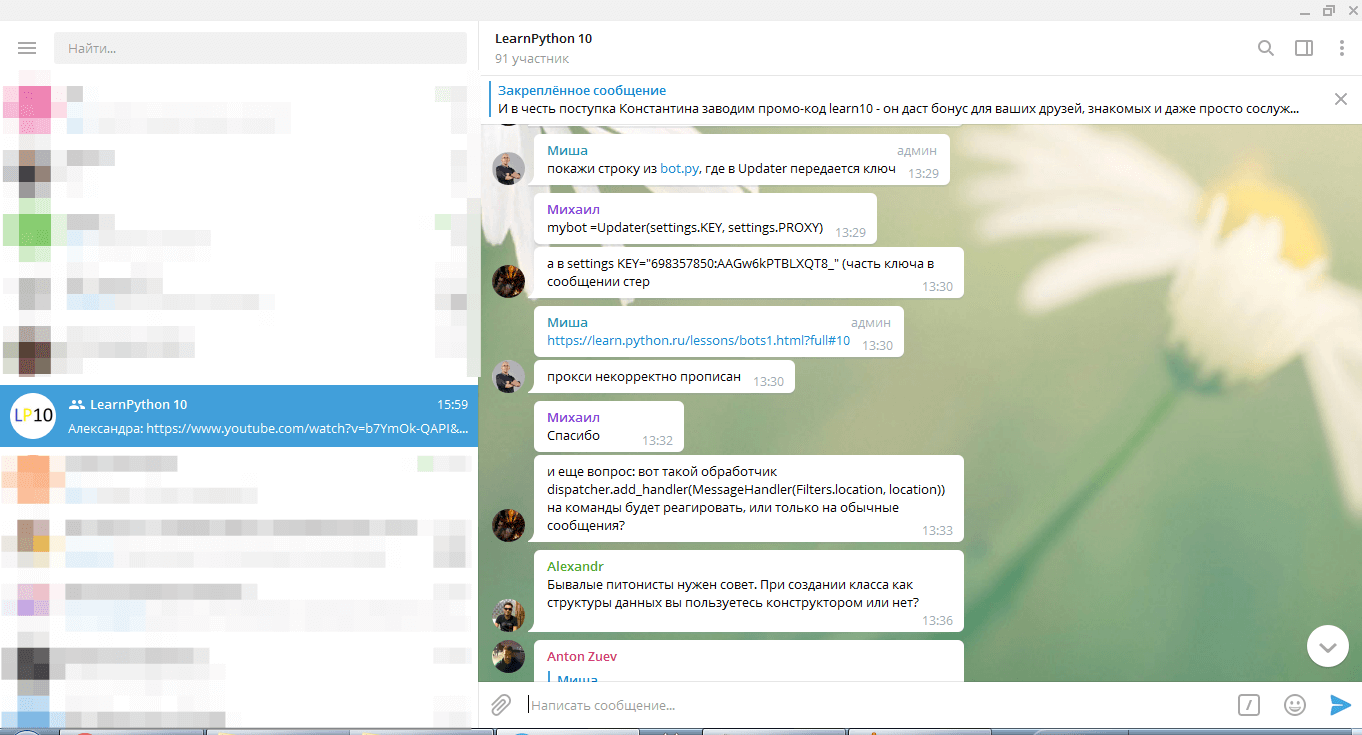This screenshot has width=1362, height=735.
Task: Click the chat list scrollbar
Action: [x=473, y=290]
